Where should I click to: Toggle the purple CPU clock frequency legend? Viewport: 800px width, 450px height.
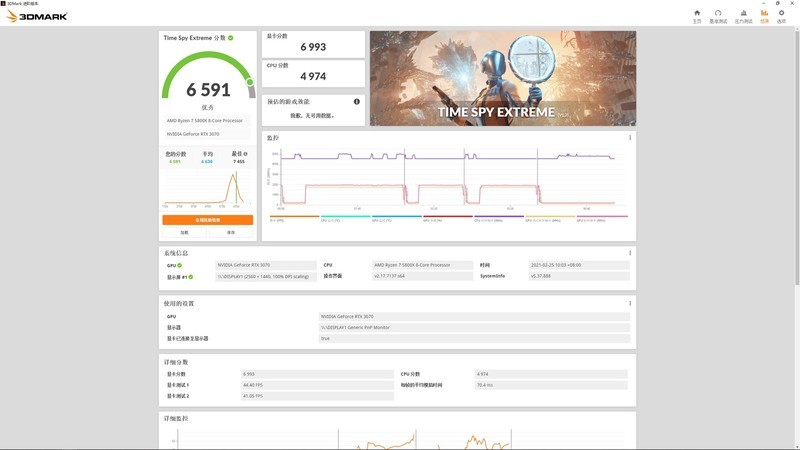point(499,218)
